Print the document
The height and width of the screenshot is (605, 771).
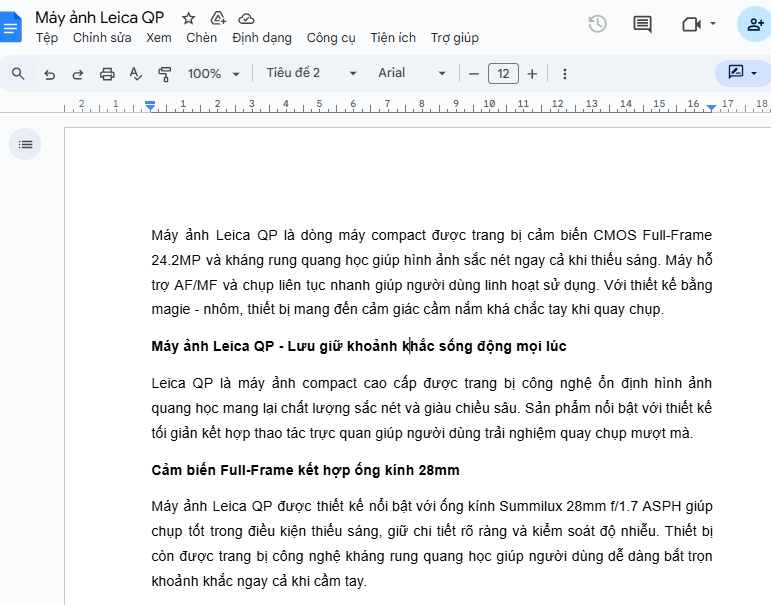107,74
